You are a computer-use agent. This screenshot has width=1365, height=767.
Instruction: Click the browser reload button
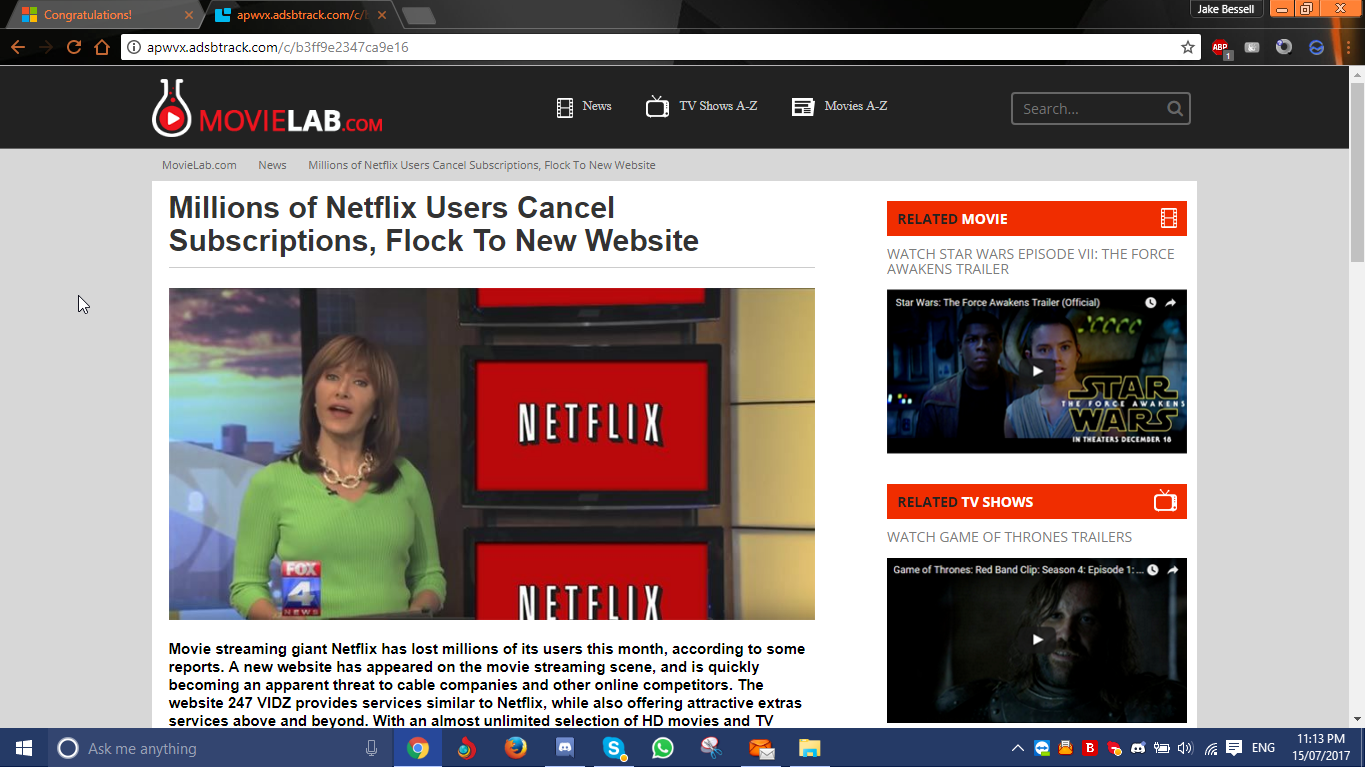tap(74, 47)
